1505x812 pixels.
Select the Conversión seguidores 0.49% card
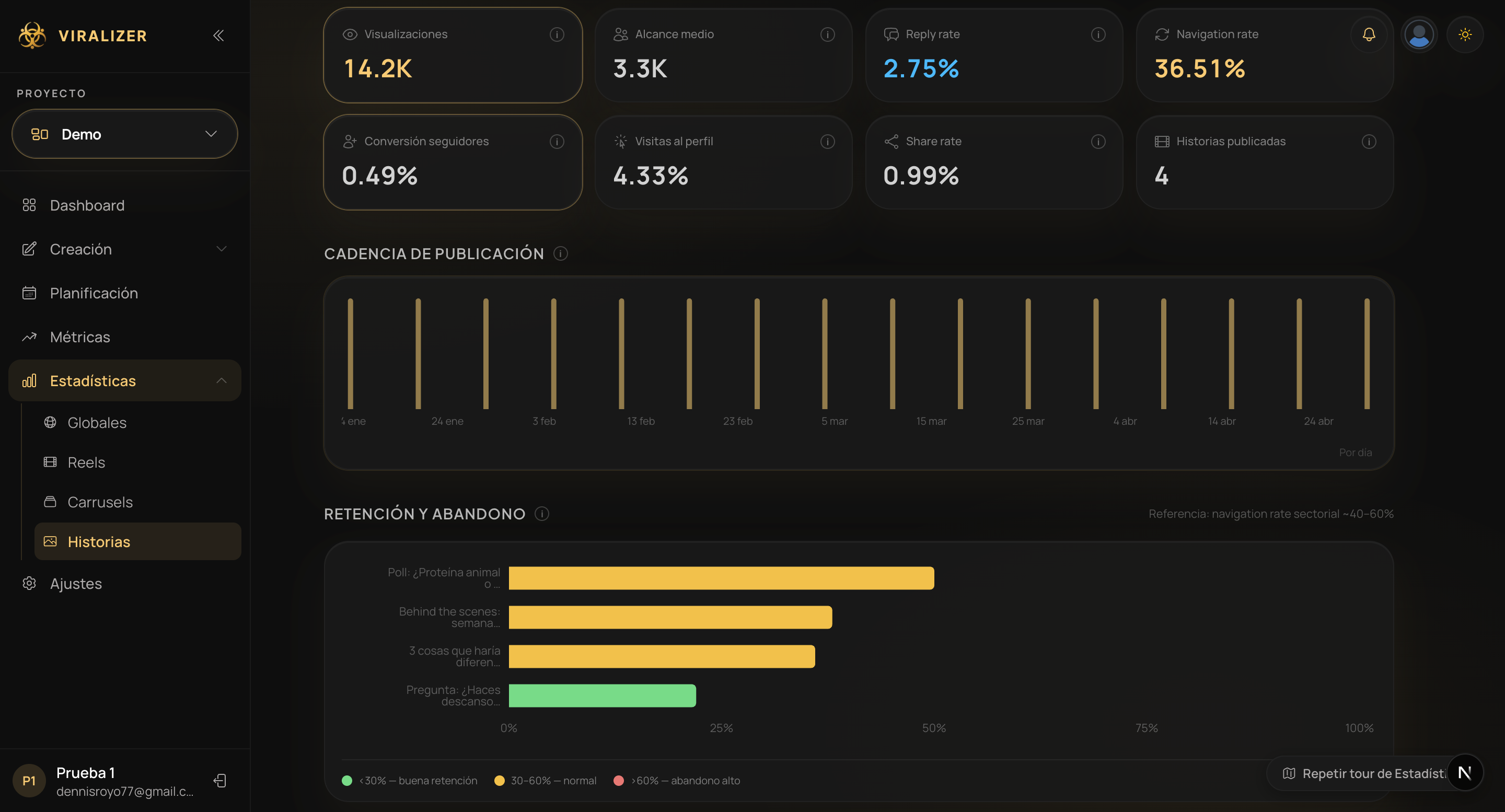coord(453,162)
